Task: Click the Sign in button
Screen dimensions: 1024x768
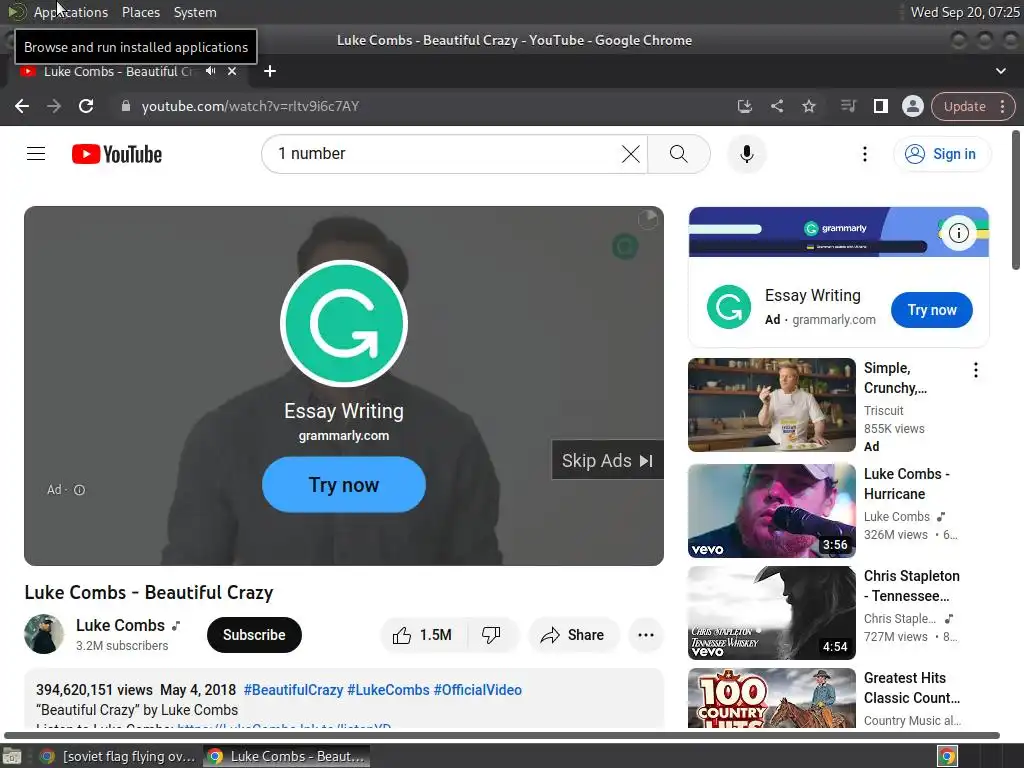Action: pyautogui.click(x=942, y=154)
